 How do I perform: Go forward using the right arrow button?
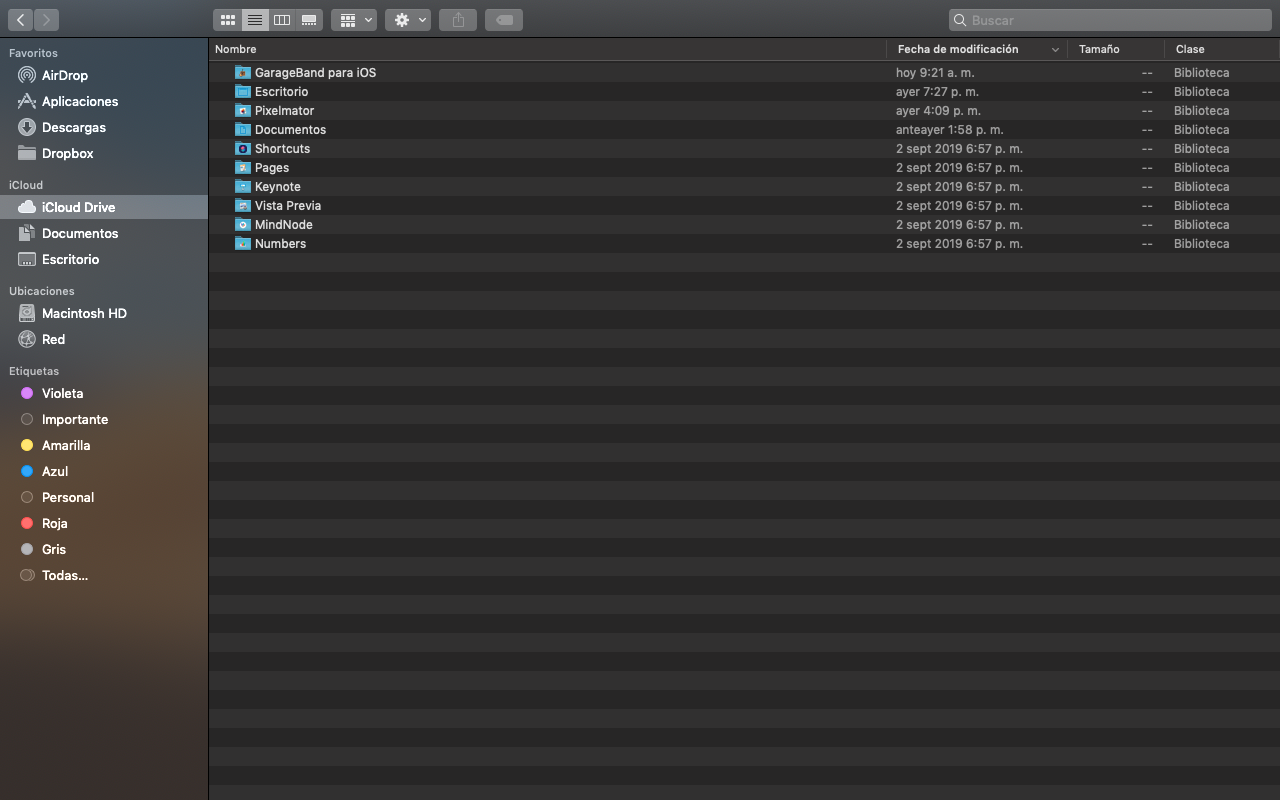(x=46, y=20)
